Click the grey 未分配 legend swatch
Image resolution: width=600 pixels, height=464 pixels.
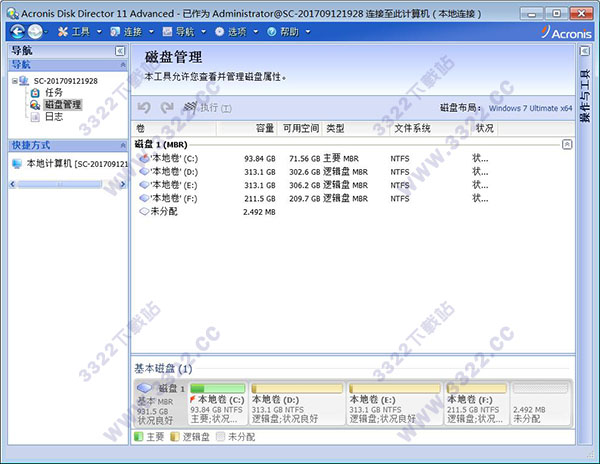(220, 437)
